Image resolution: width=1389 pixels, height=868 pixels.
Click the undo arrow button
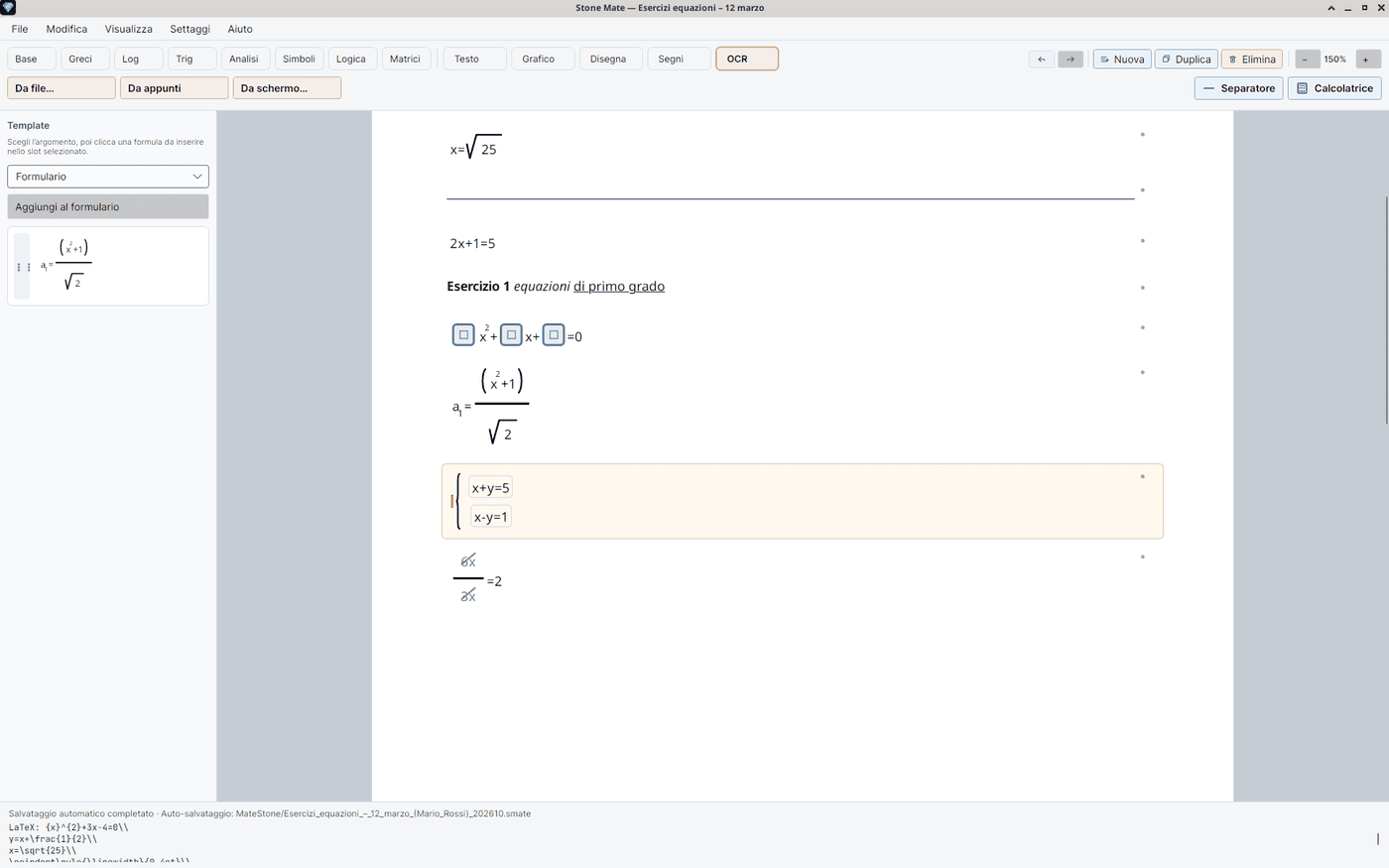click(x=1041, y=60)
